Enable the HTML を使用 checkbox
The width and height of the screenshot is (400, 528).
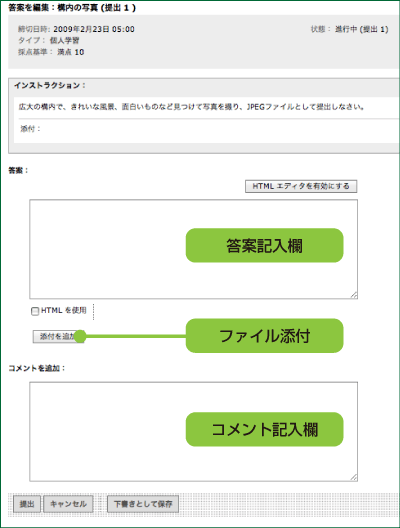(35, 311)
